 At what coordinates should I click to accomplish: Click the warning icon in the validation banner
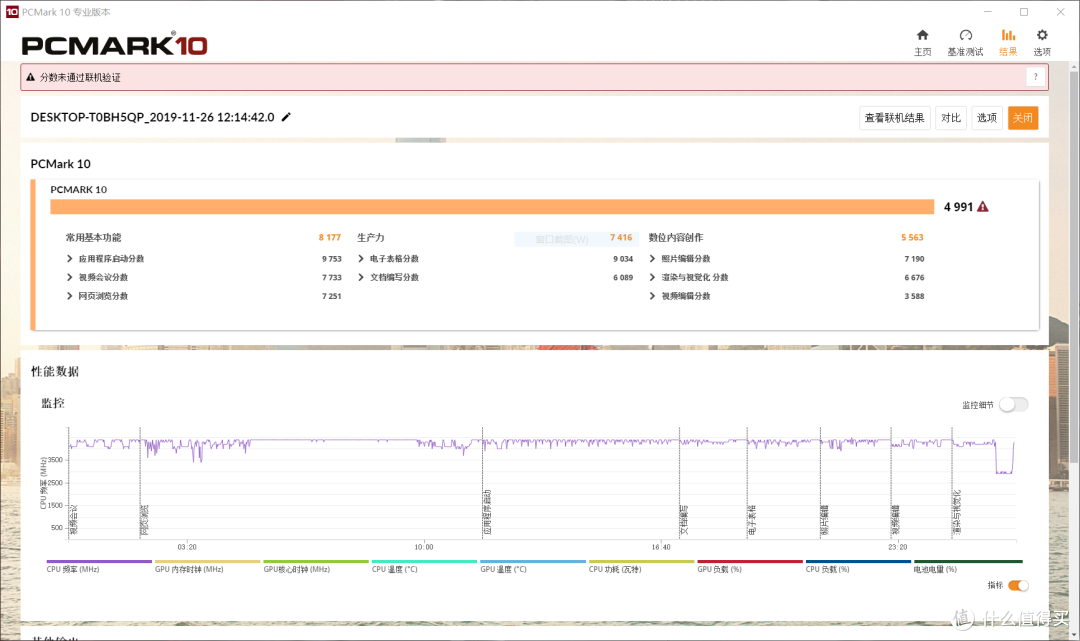30,77
